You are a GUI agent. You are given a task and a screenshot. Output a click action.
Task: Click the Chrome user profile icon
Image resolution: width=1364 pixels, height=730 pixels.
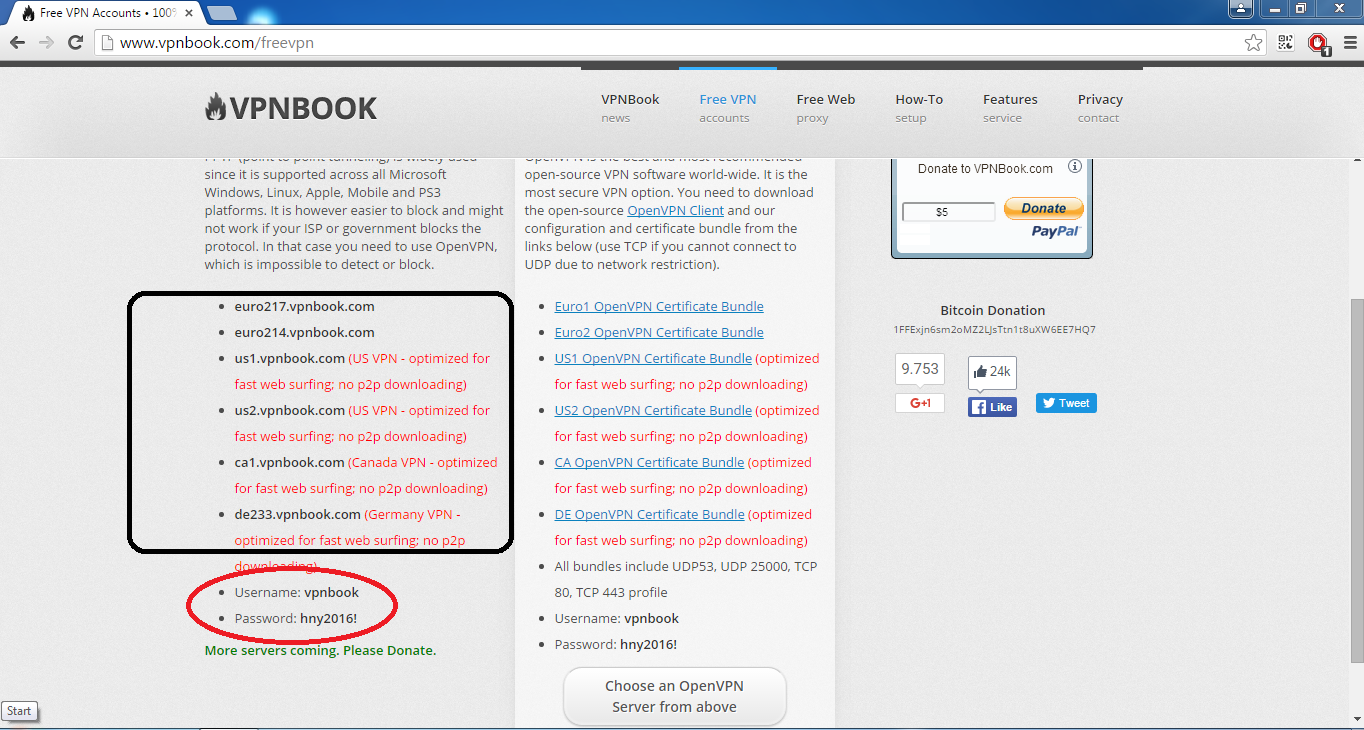1241,9
